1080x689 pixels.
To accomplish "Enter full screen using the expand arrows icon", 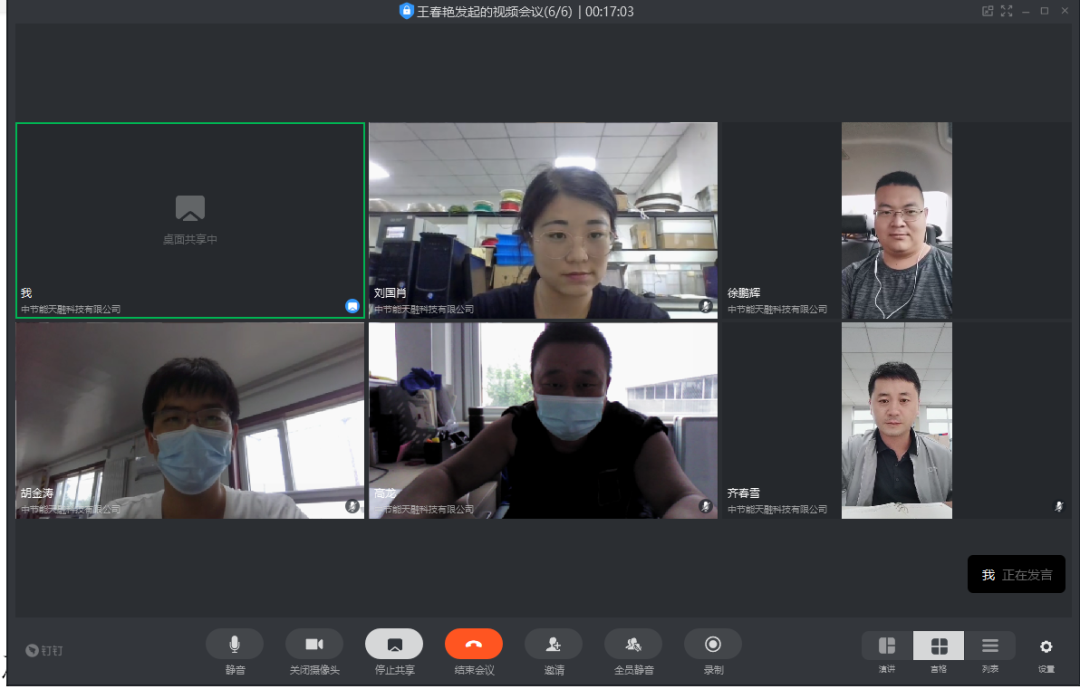I will (x=1007, y=11).
